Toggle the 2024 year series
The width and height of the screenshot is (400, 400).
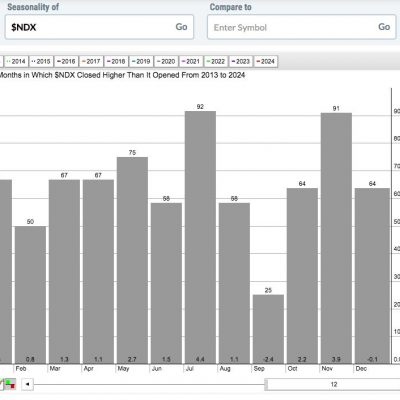(266, 61)
